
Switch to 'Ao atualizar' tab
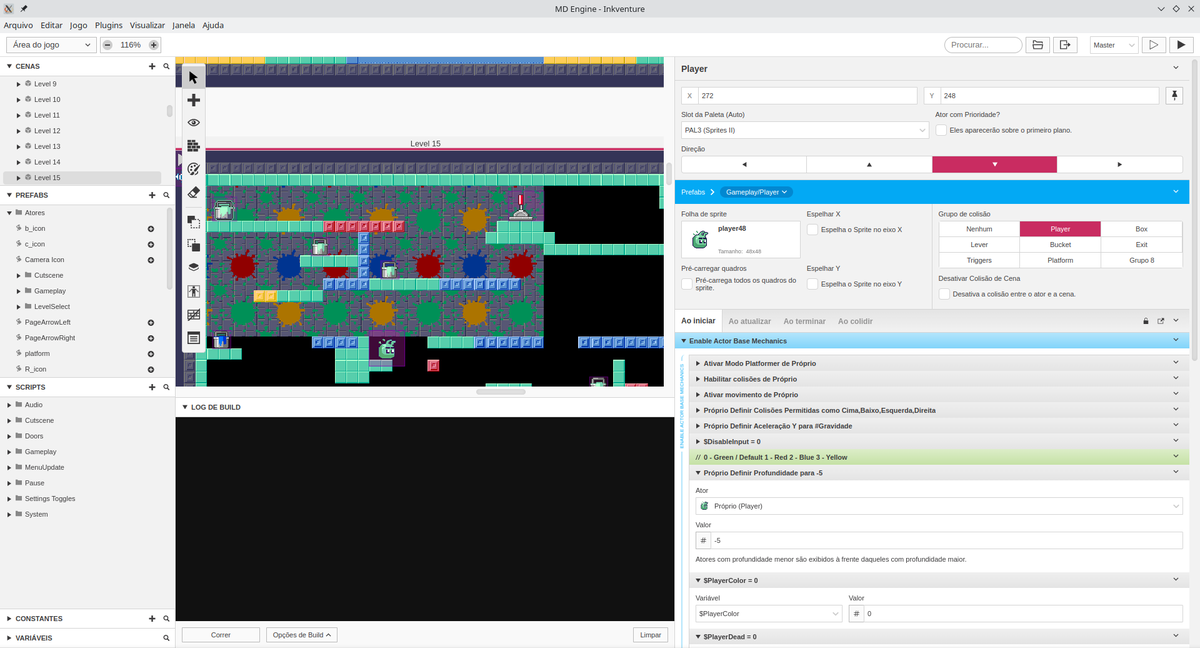749,321
